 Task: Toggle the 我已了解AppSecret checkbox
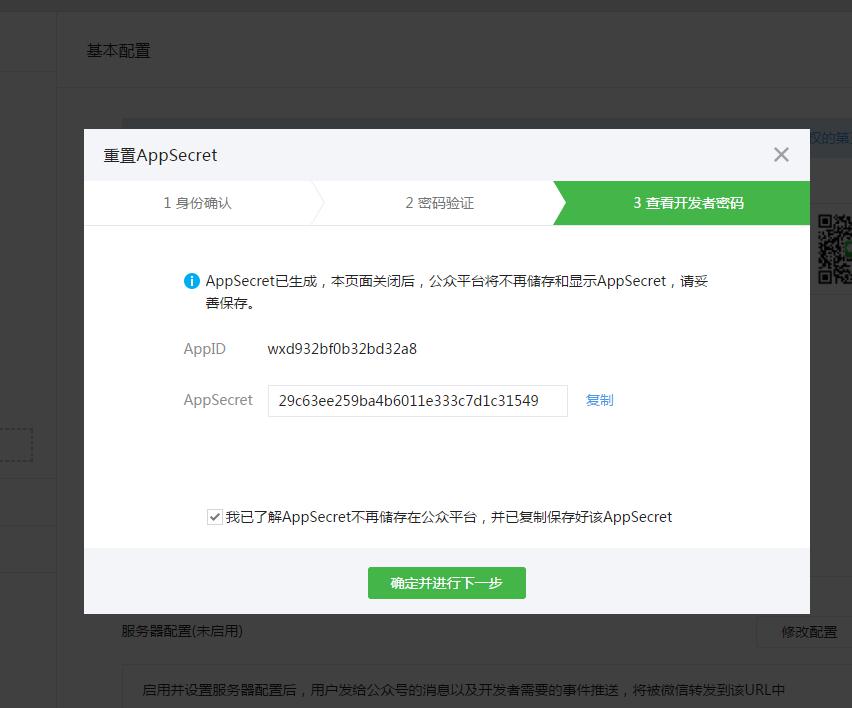pyautogui.click(x=215, y=517)
